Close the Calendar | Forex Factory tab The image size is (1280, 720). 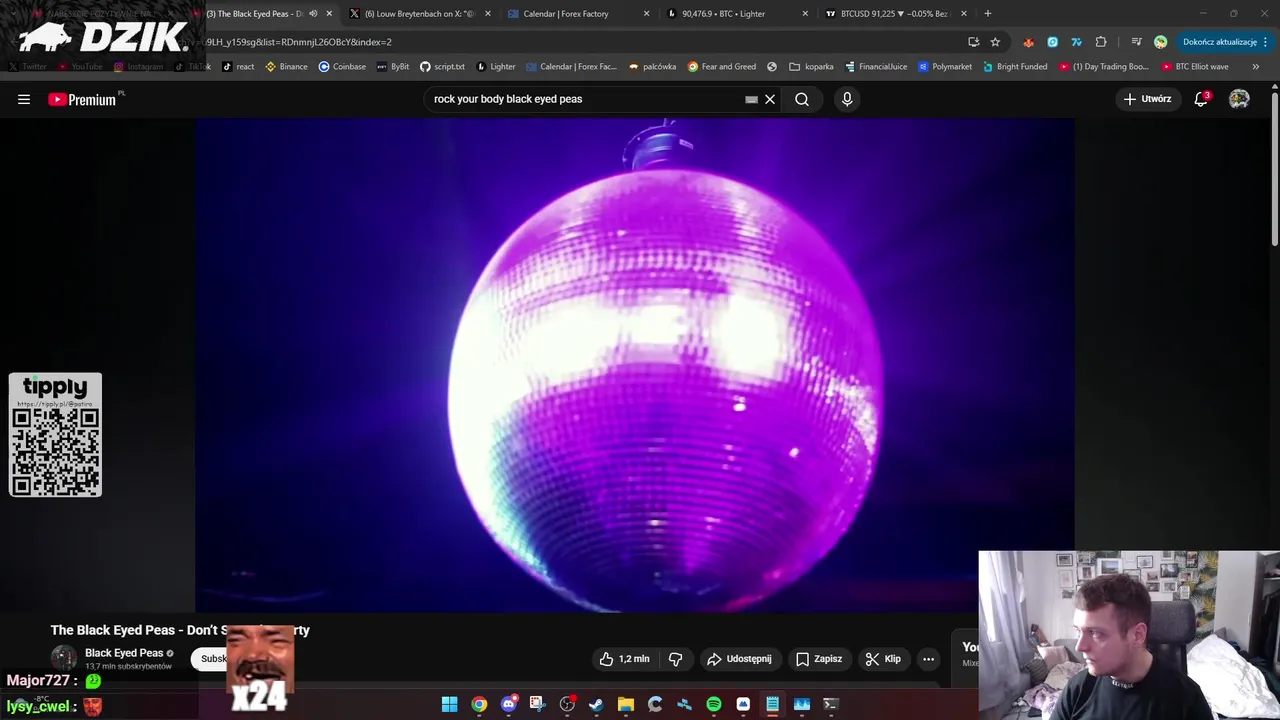coord(646,14)
